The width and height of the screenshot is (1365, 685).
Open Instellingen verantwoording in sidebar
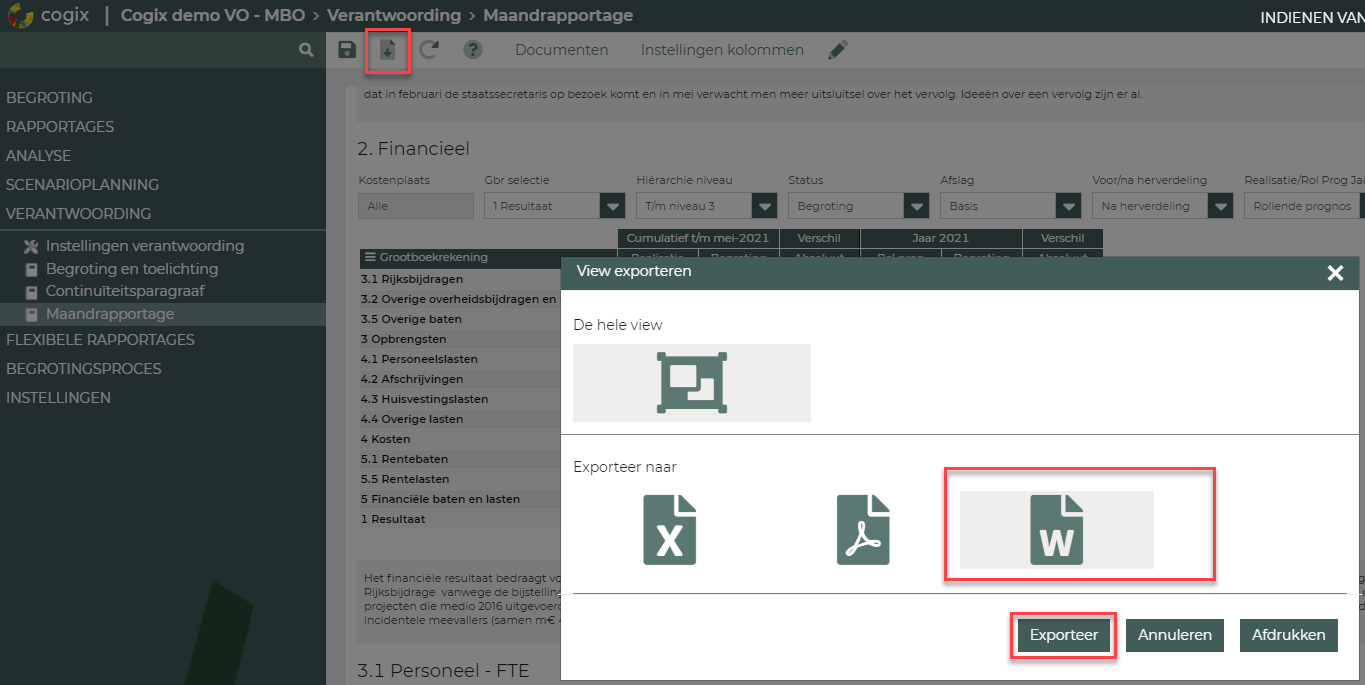click(145, 246)
